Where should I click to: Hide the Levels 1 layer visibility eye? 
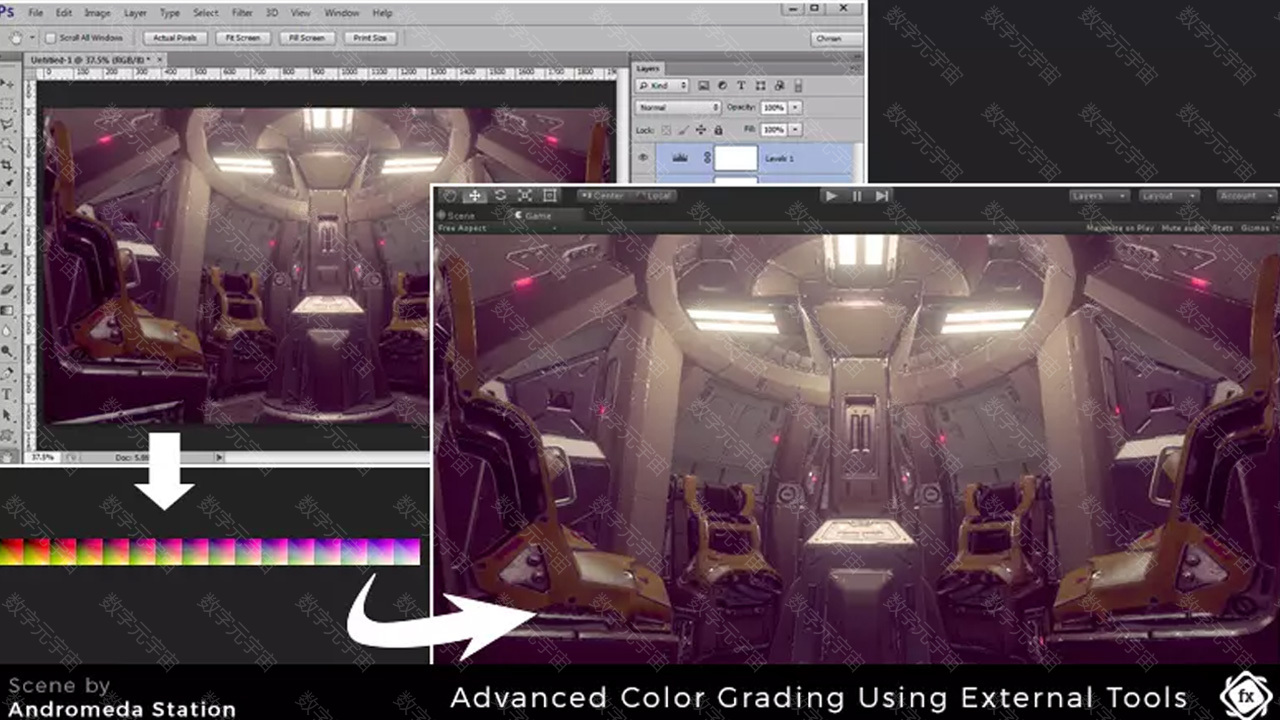point(643,157)
